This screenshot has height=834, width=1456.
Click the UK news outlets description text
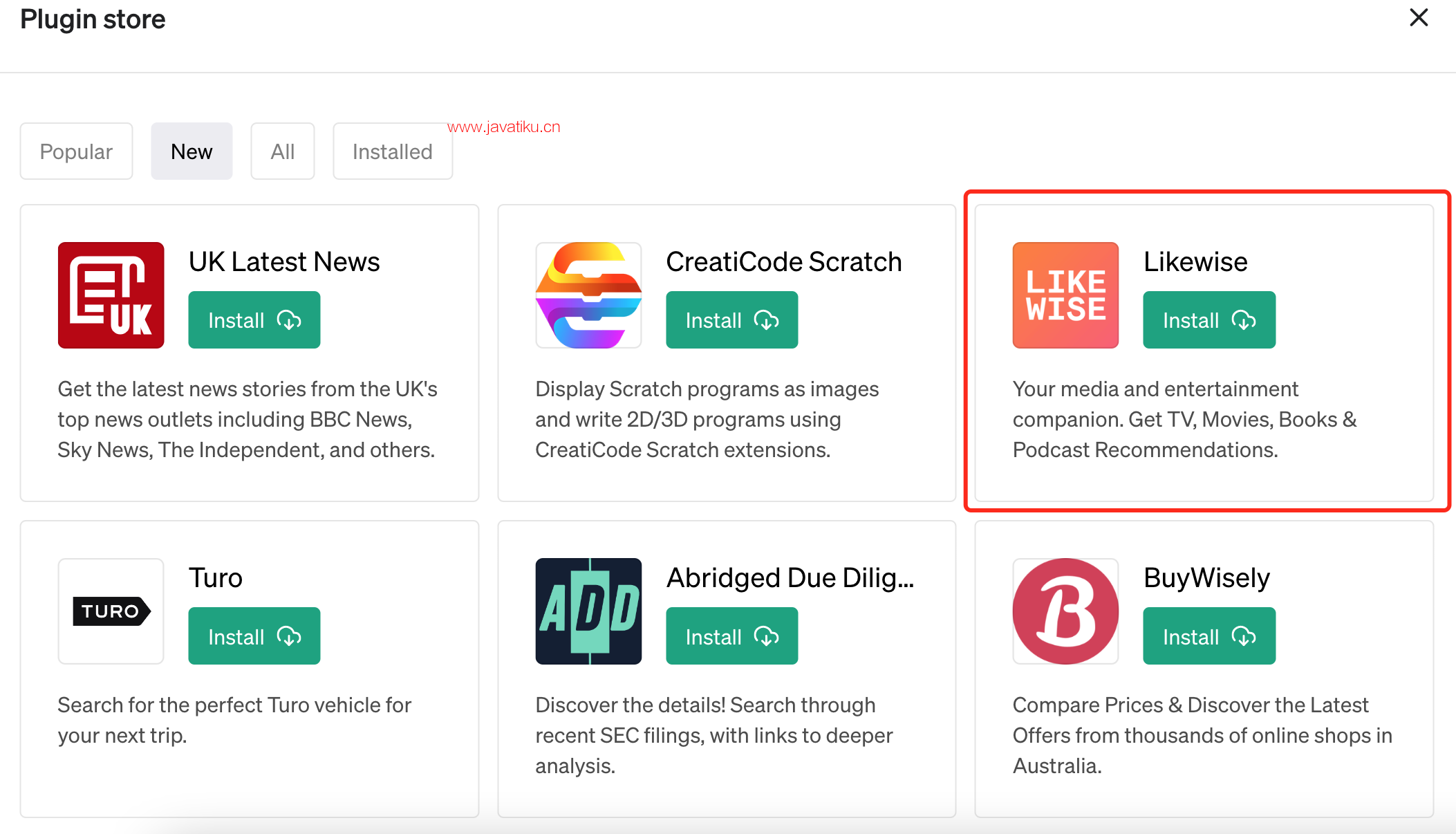click(x=248, y=420)
